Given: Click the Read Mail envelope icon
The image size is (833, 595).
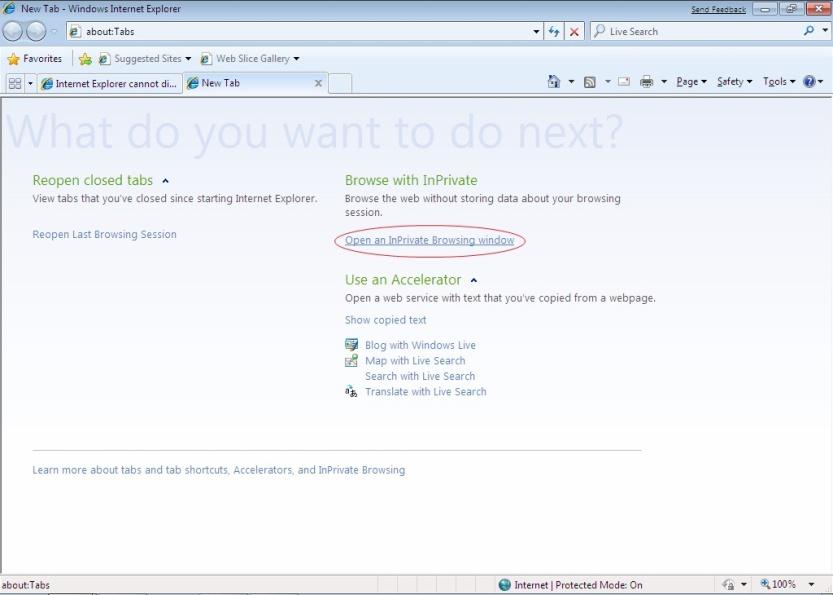Looking at the screenshot, I should pyautogui.click(x=624, y=82).
